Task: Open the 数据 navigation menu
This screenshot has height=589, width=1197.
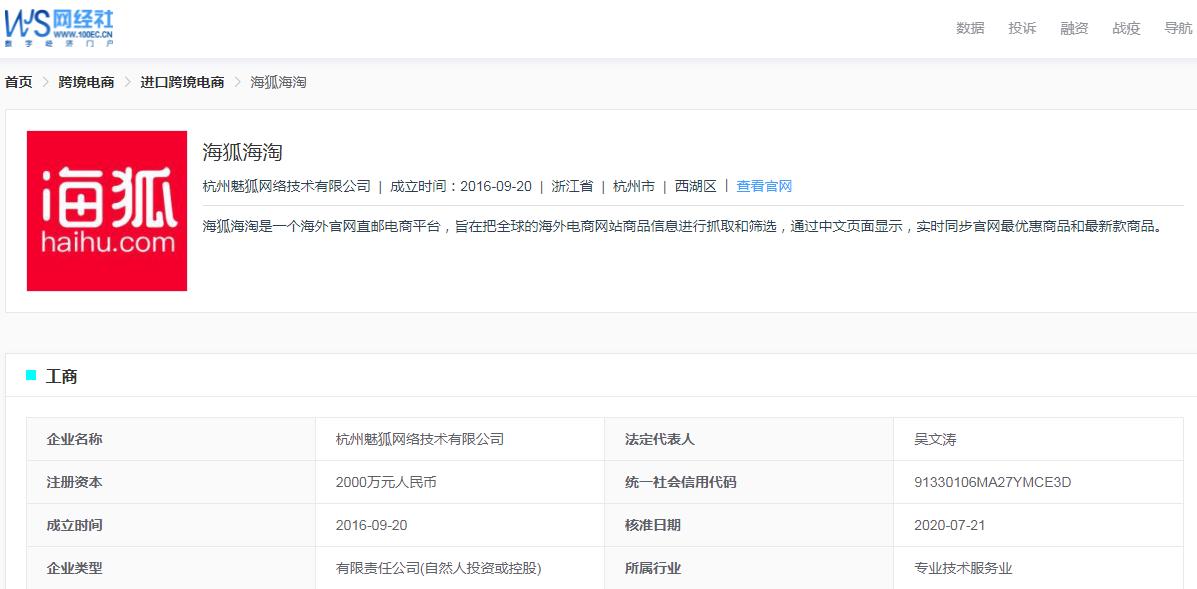Action: pyautogui.click(x=970, y=28)
